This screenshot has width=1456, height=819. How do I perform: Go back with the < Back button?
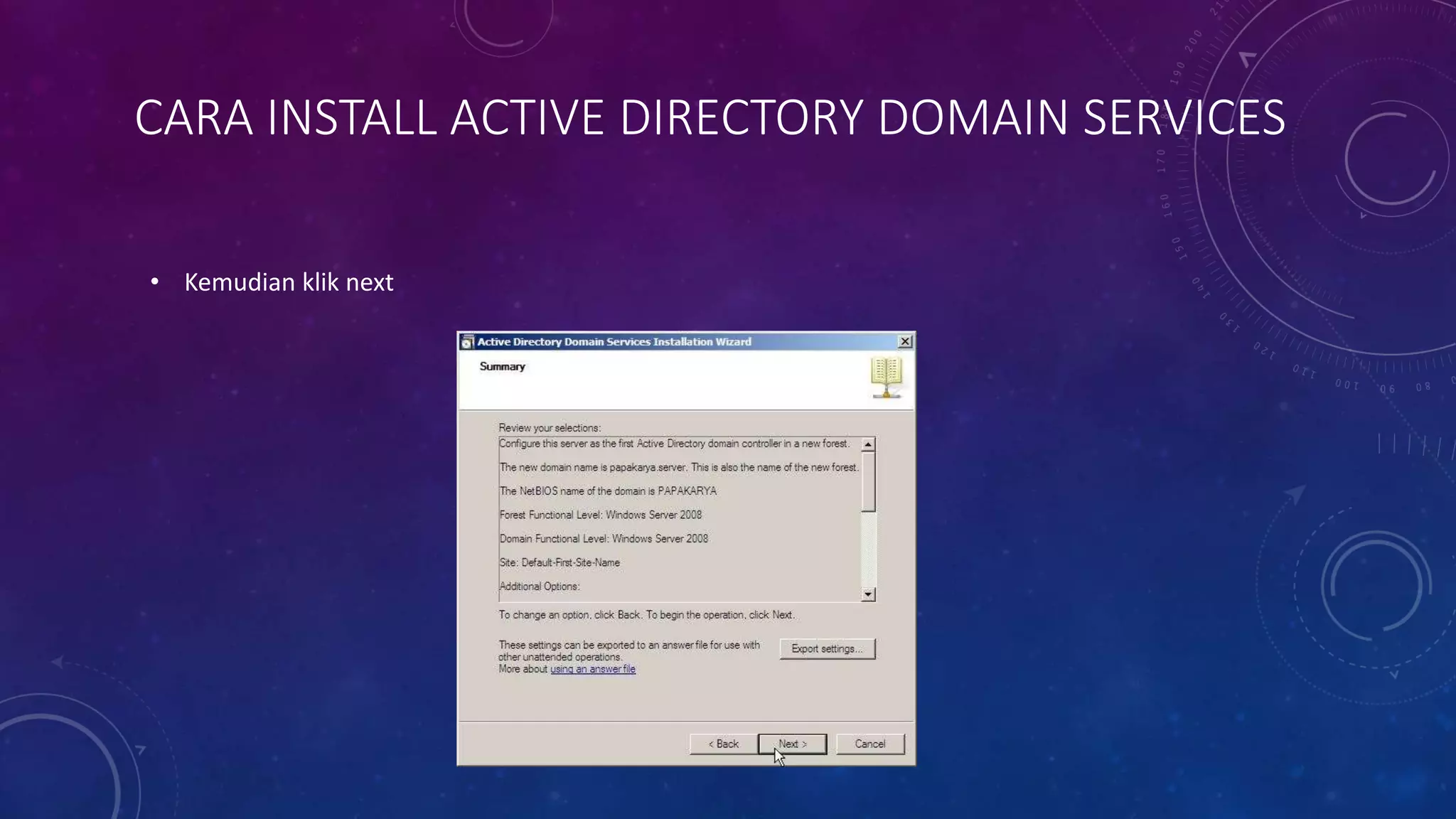click(x=723, y=744)
